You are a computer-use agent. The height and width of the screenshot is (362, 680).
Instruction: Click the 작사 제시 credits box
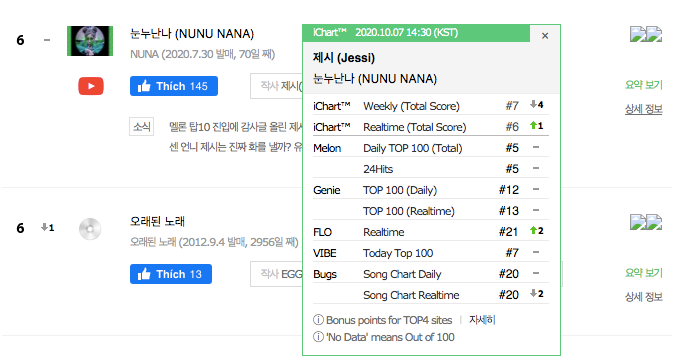(x=276, y=86)
